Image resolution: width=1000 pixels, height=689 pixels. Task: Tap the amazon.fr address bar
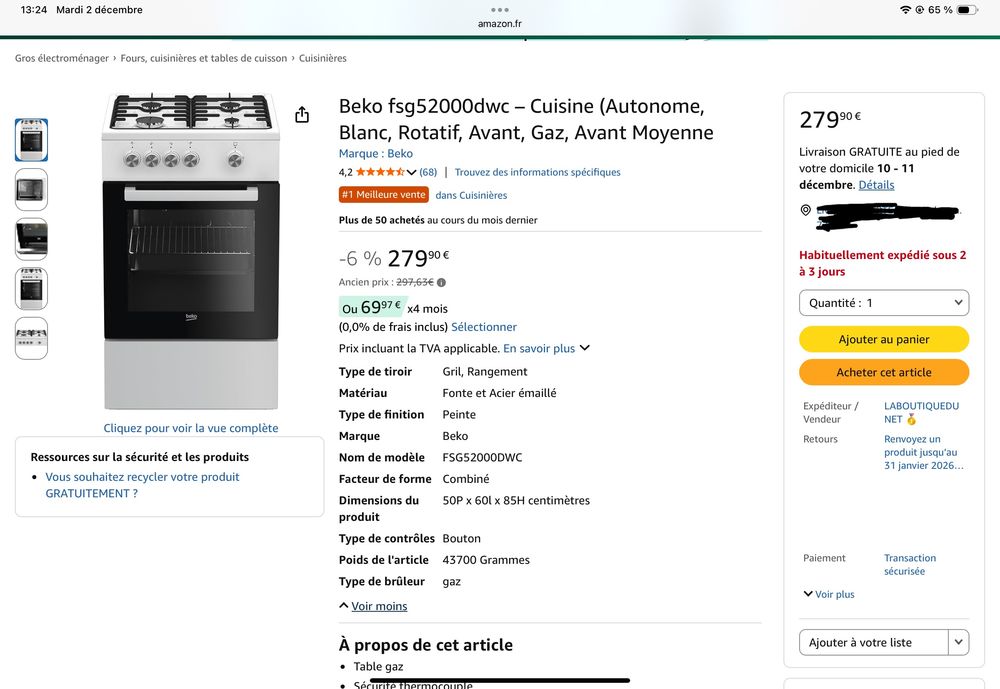[499, 24]
